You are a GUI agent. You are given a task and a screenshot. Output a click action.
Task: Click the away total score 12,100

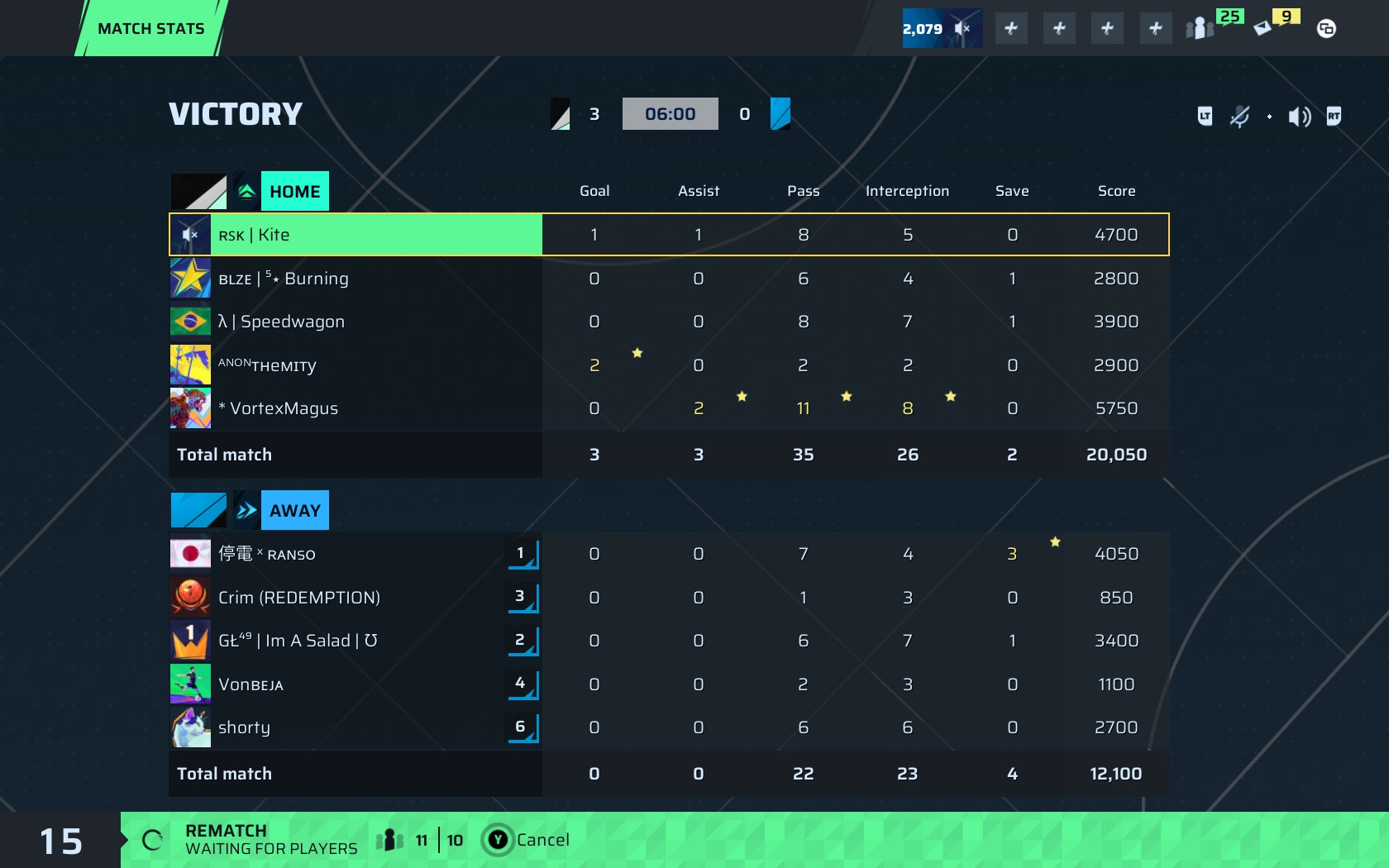(1116, 774)
